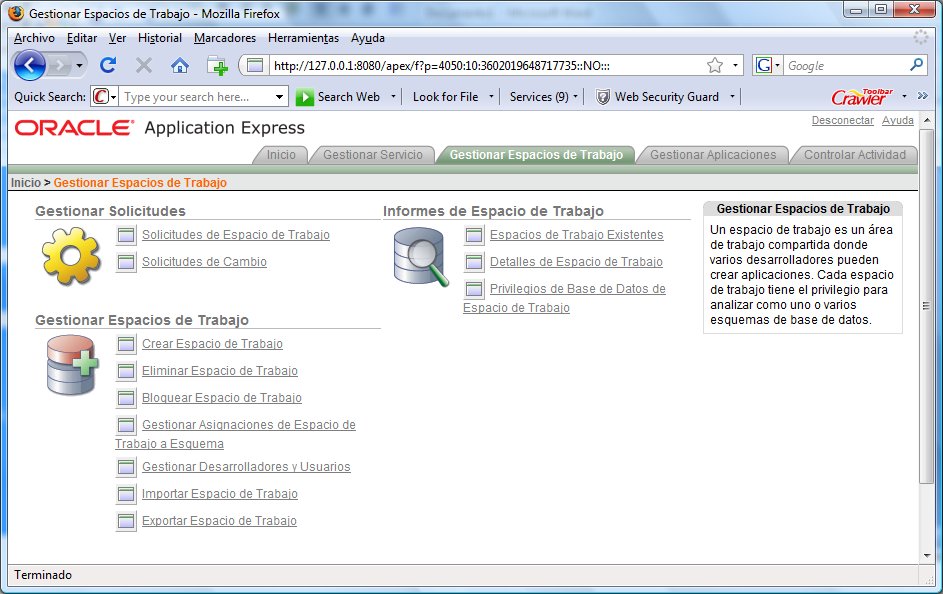Click the Web Security Guard shield icon
Screen dimensions: 943x594
tap(602, 97)
